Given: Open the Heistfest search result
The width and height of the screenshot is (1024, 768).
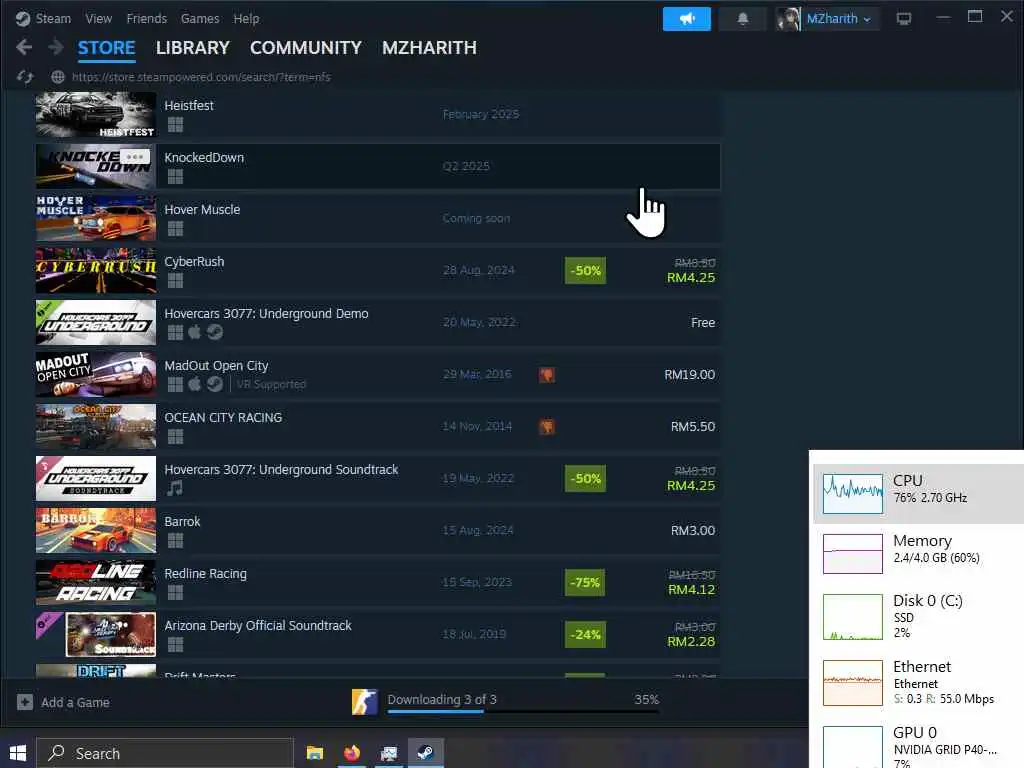Looking at the screenshot, I should tap(378, 114).
